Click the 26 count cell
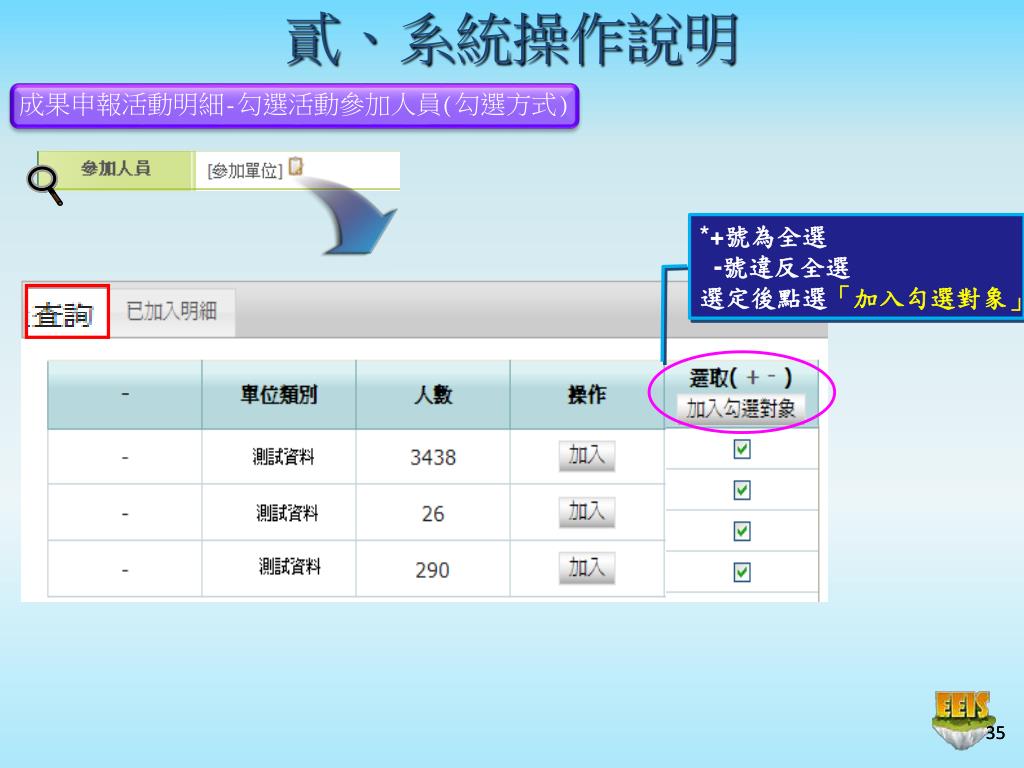The height and width of the screenshot is (768, 1024). [433, 513]
